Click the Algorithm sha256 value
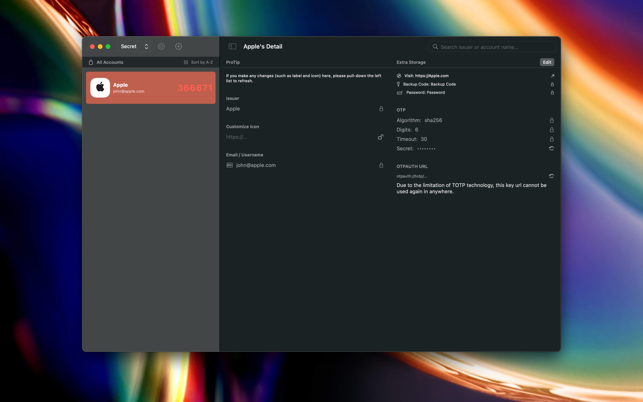The width and height of the screenshot is (643, 402). [433, 120]
